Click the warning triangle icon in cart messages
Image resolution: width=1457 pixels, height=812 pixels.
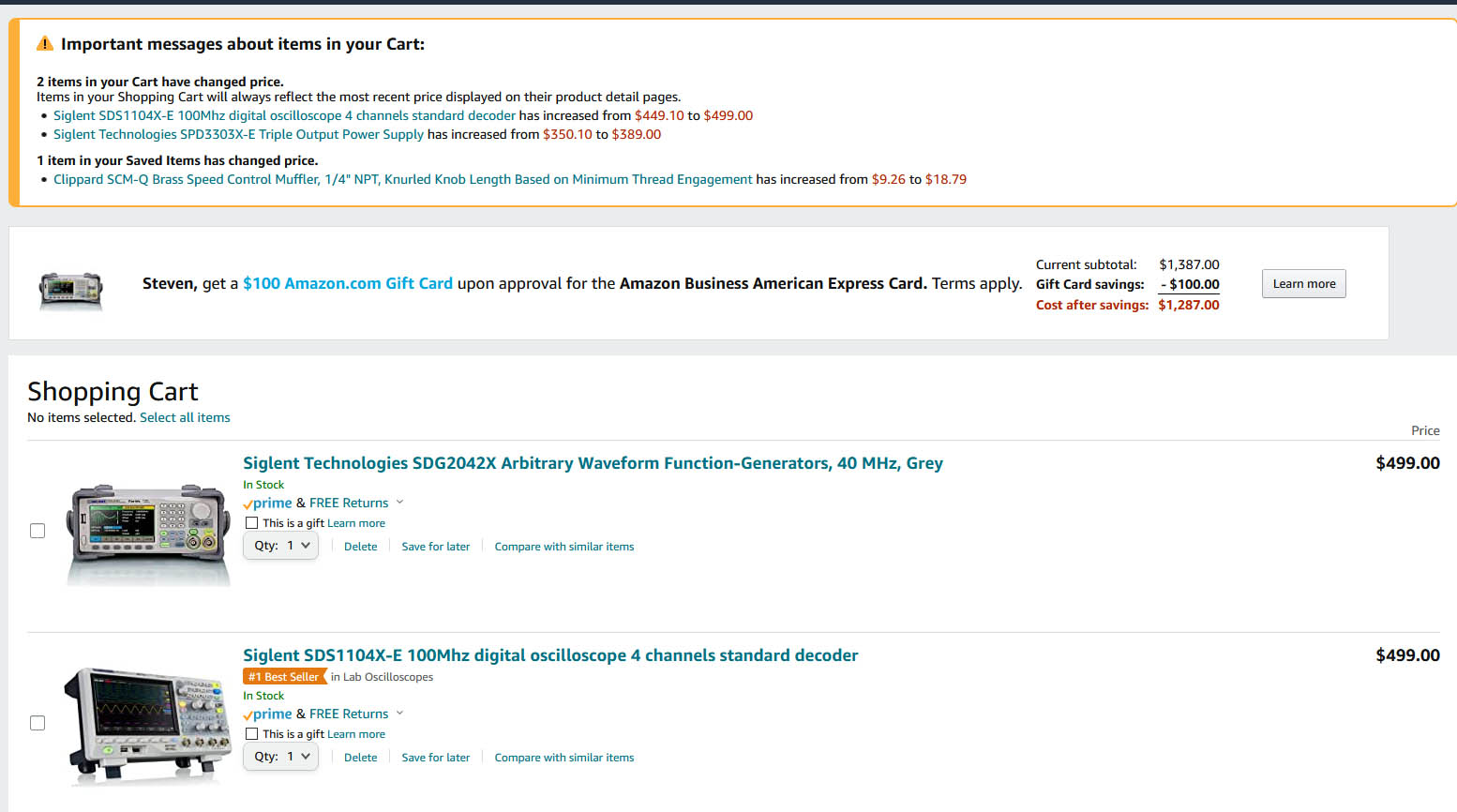pyautogui.click(x=45, y=43)
